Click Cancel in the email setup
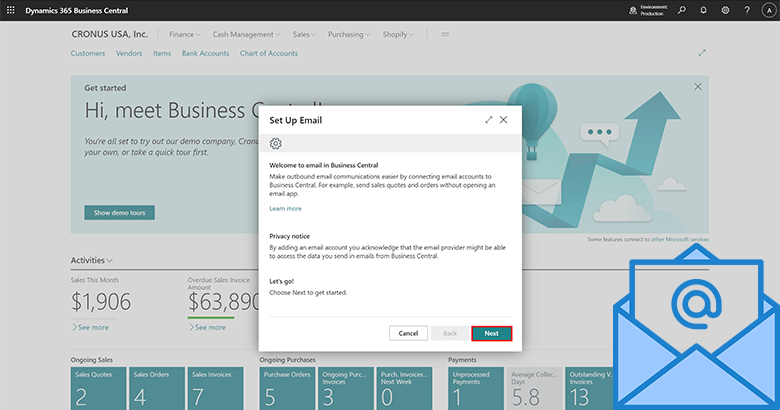780x410 pixels. coord(408,333)
